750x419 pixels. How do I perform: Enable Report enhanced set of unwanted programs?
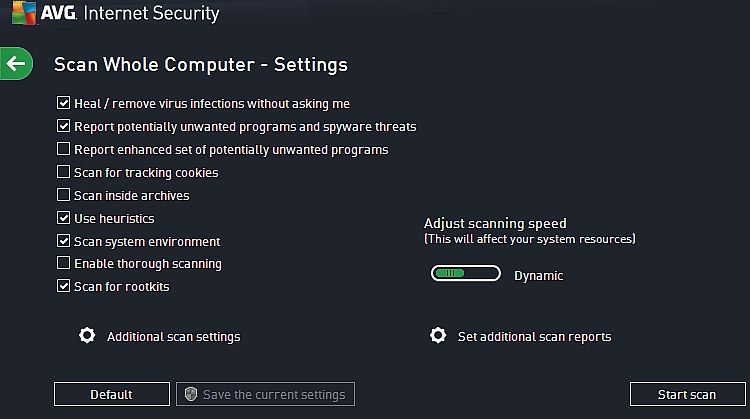click(63, 149)
